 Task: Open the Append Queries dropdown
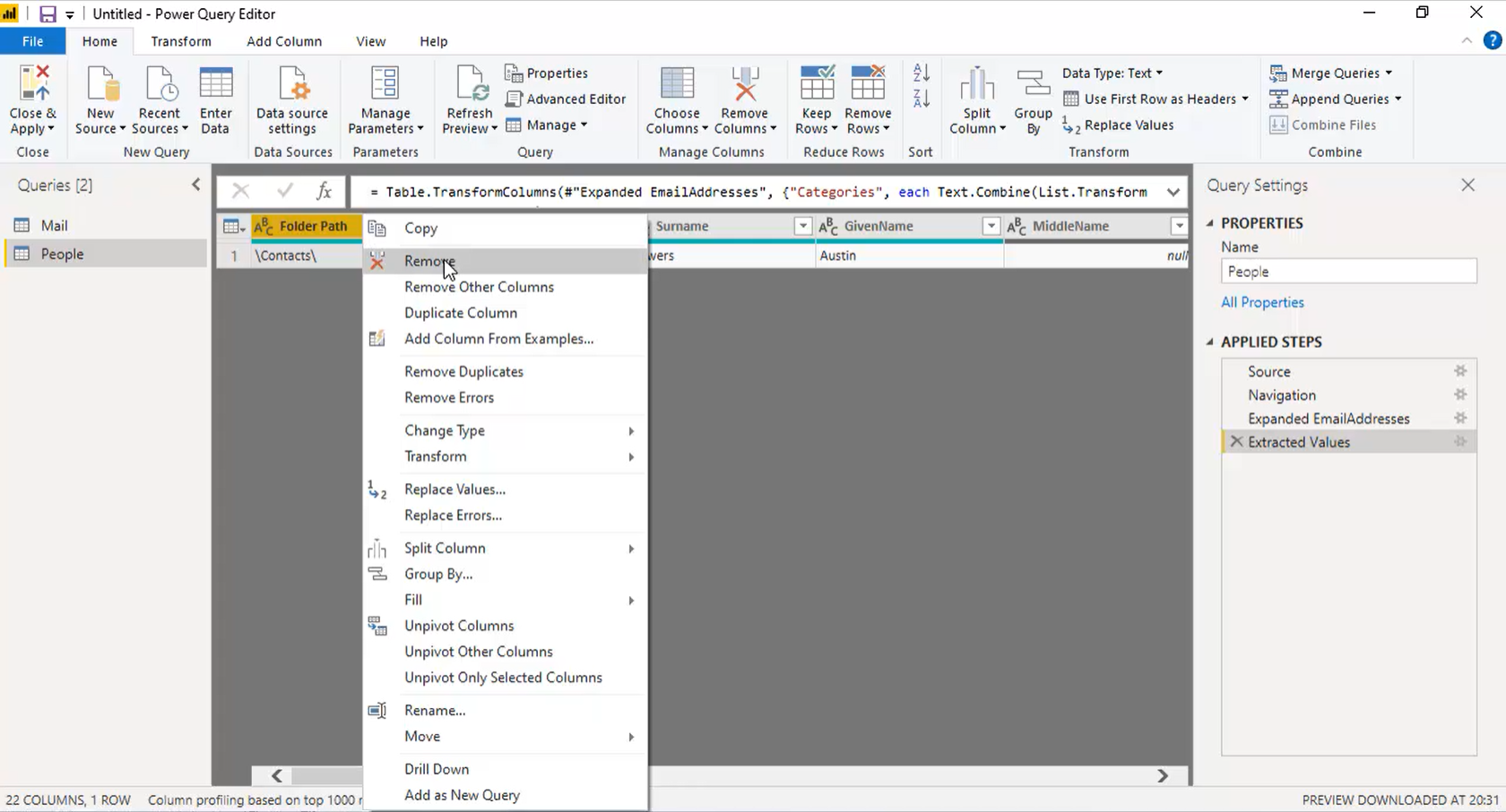tap(1398, 99)
